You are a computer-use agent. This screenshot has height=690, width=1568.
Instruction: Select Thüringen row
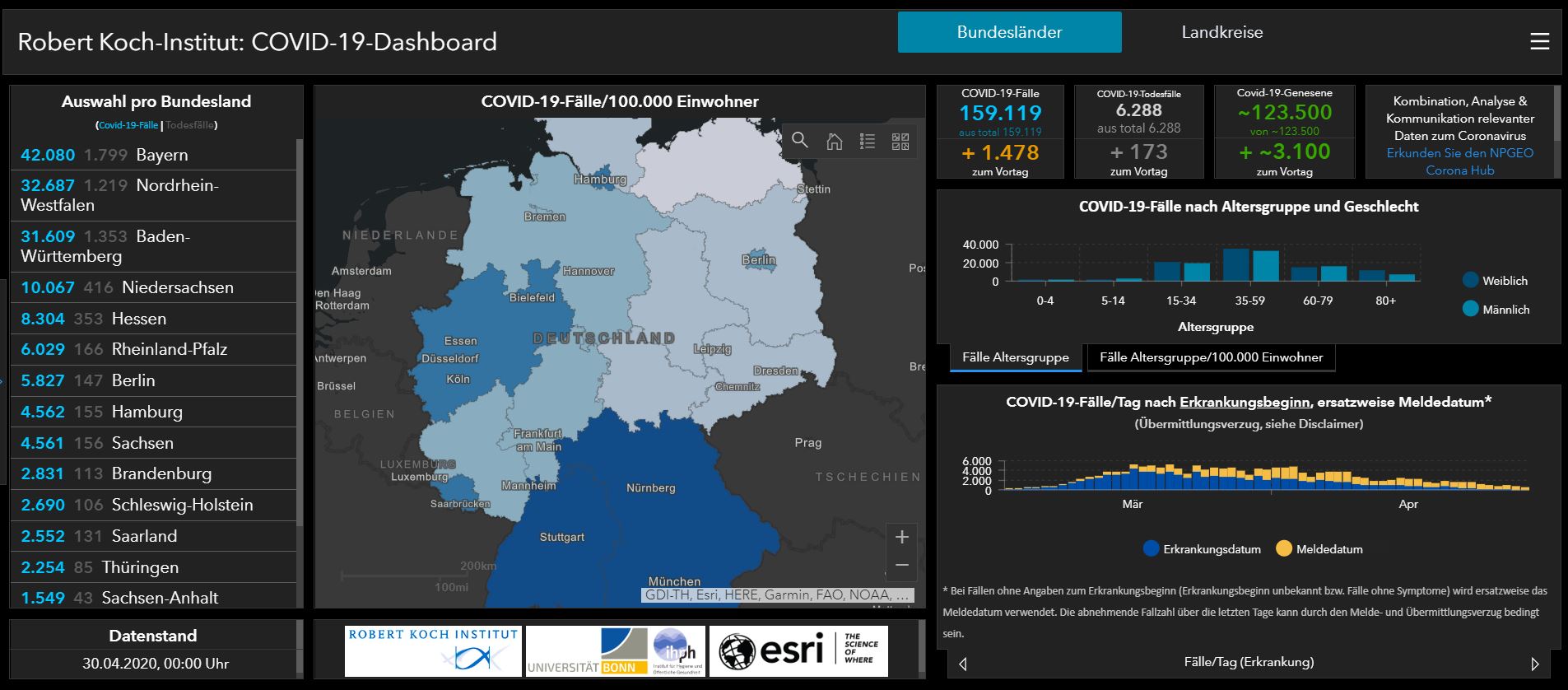pyautogui.click(x=153, y=567)
